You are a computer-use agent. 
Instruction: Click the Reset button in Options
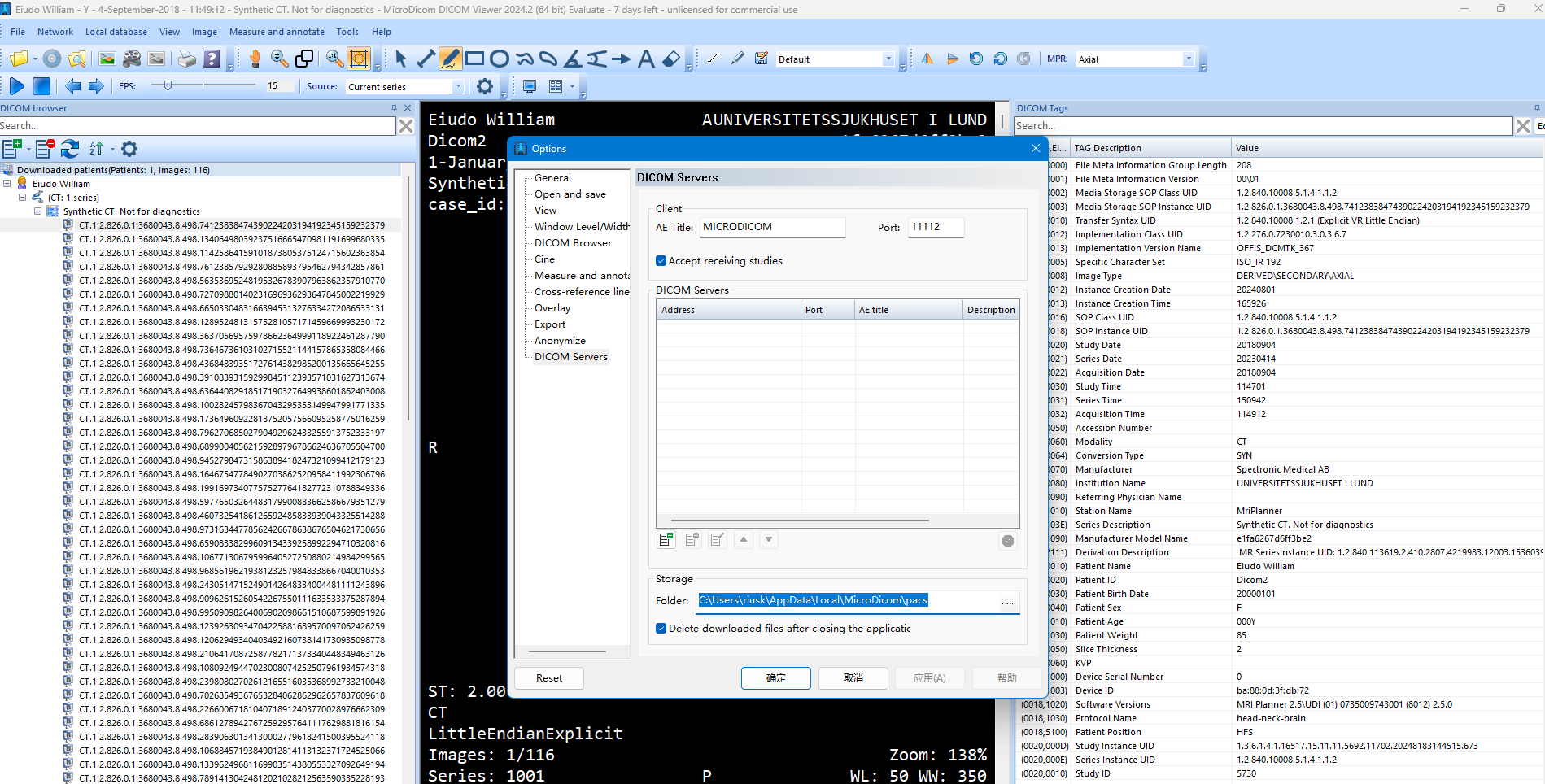click(x=549, y=677)
